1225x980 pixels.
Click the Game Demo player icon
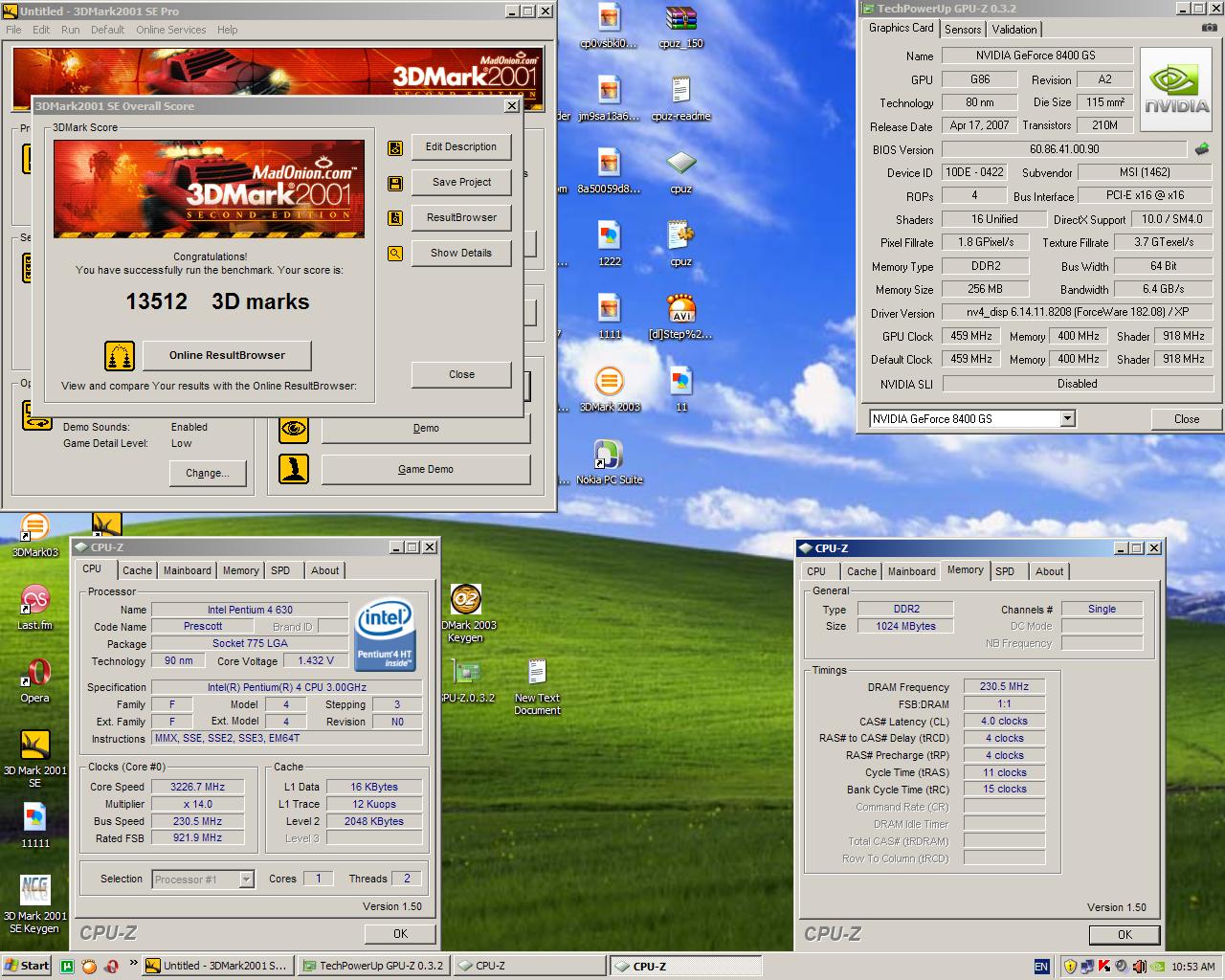pos(294,469)
